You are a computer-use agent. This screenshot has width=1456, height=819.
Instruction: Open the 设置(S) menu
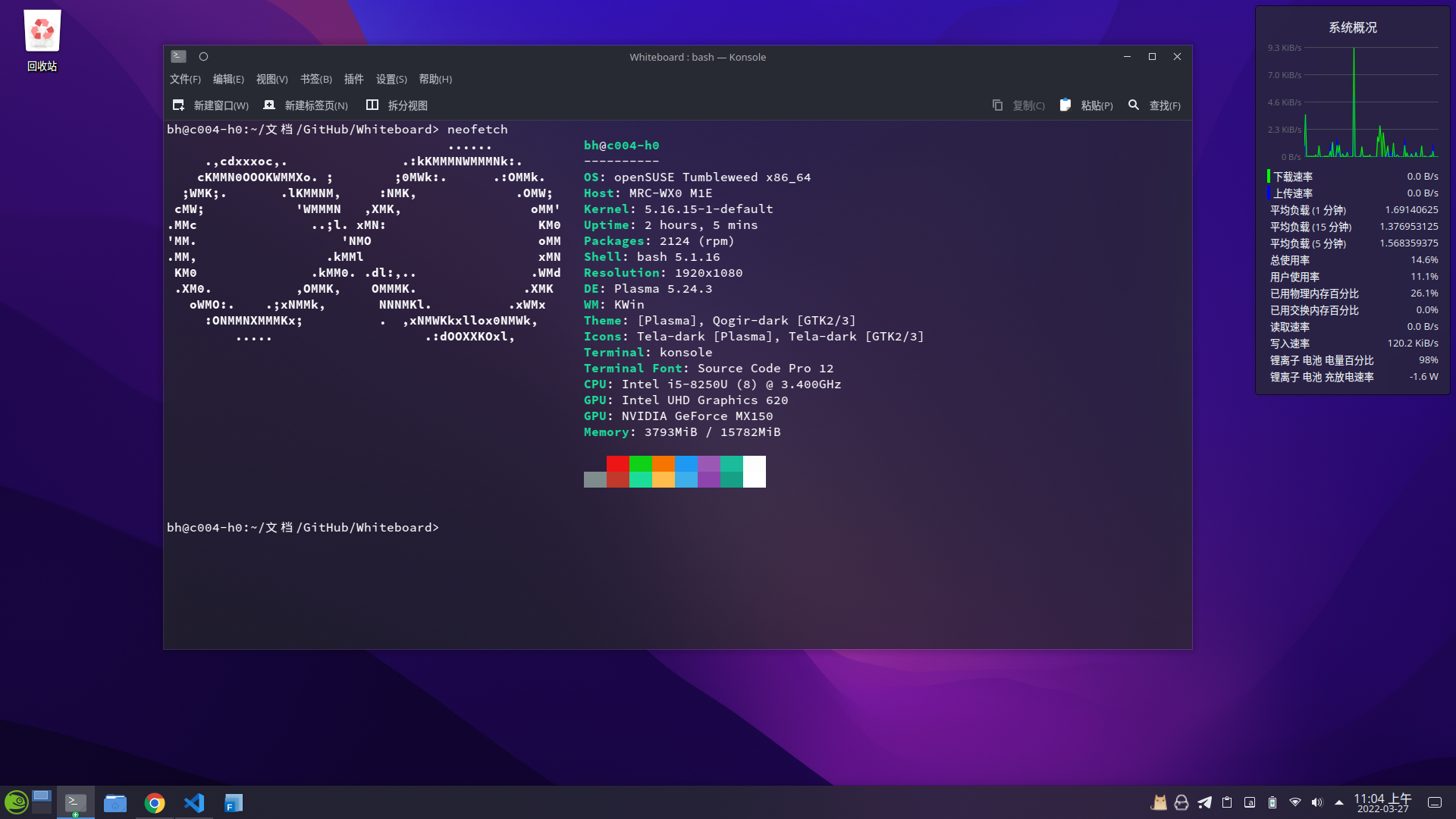click(391, 79)
